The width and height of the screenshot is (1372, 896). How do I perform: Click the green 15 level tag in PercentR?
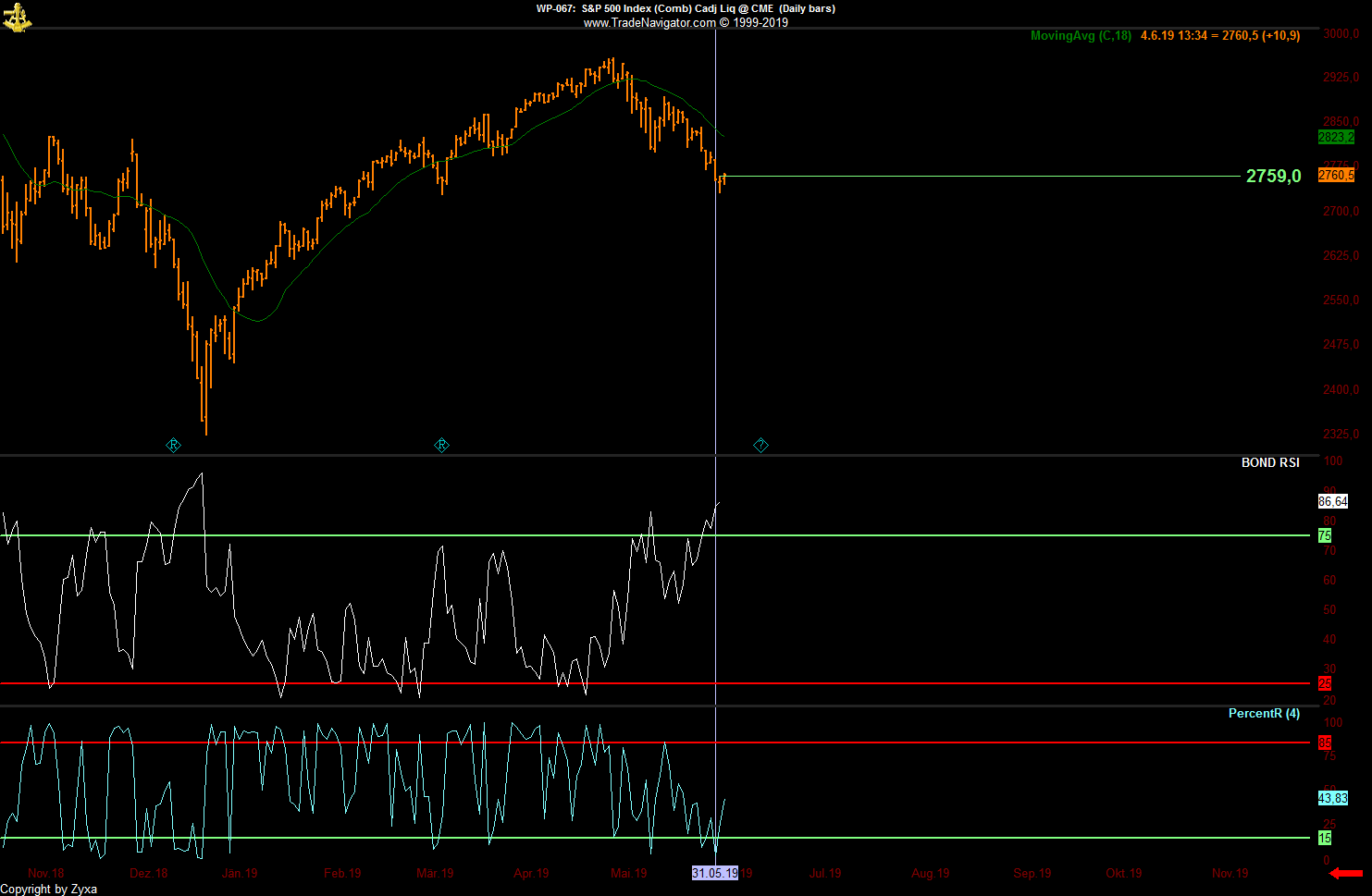tap(1325, 838)
